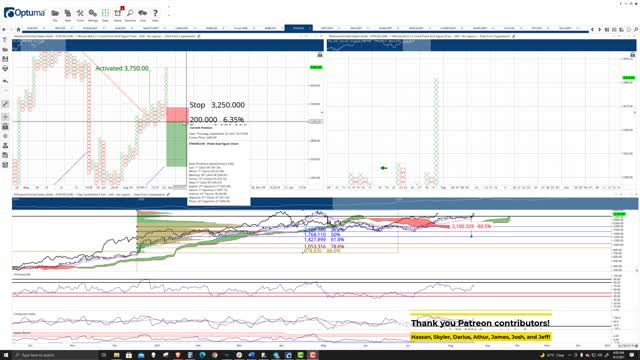Click the green Data icon
The image size is (640, 360).
tap(105, 14)
